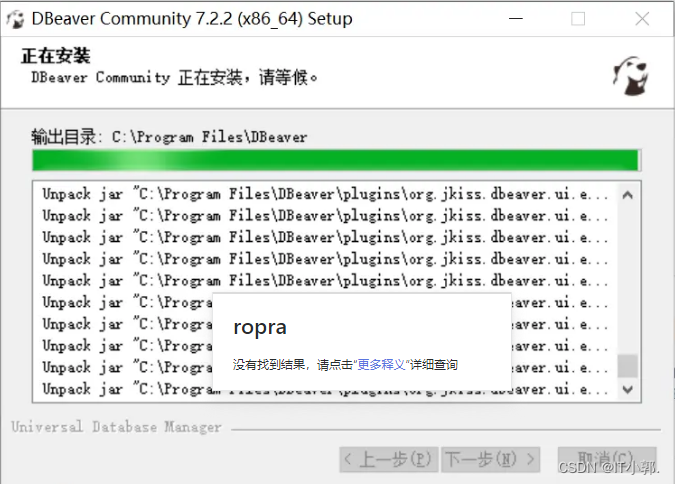Click the 取消(C) cancel button
Viewport: 675px width, 484px height.
pyautogui.click(x=607, y=459)
